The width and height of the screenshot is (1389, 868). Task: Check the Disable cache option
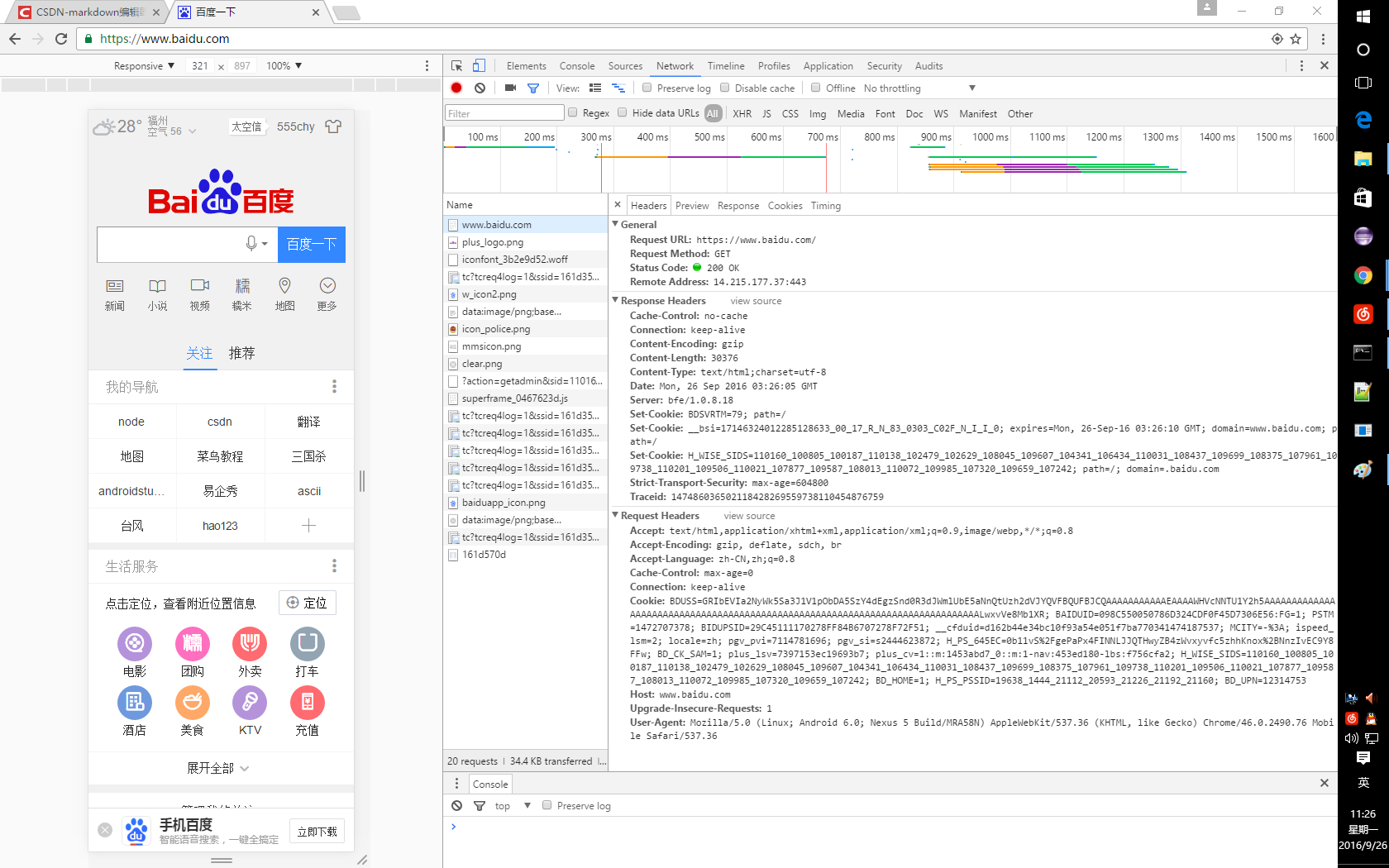pos(725,88)
